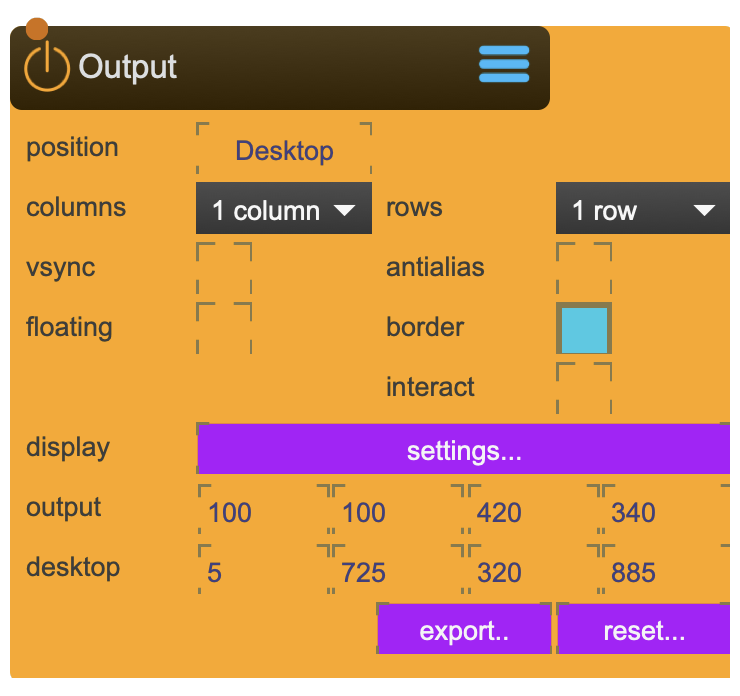Expand the rows dropdown showing 1 row

pyautogui.click(x=642, y=210)
